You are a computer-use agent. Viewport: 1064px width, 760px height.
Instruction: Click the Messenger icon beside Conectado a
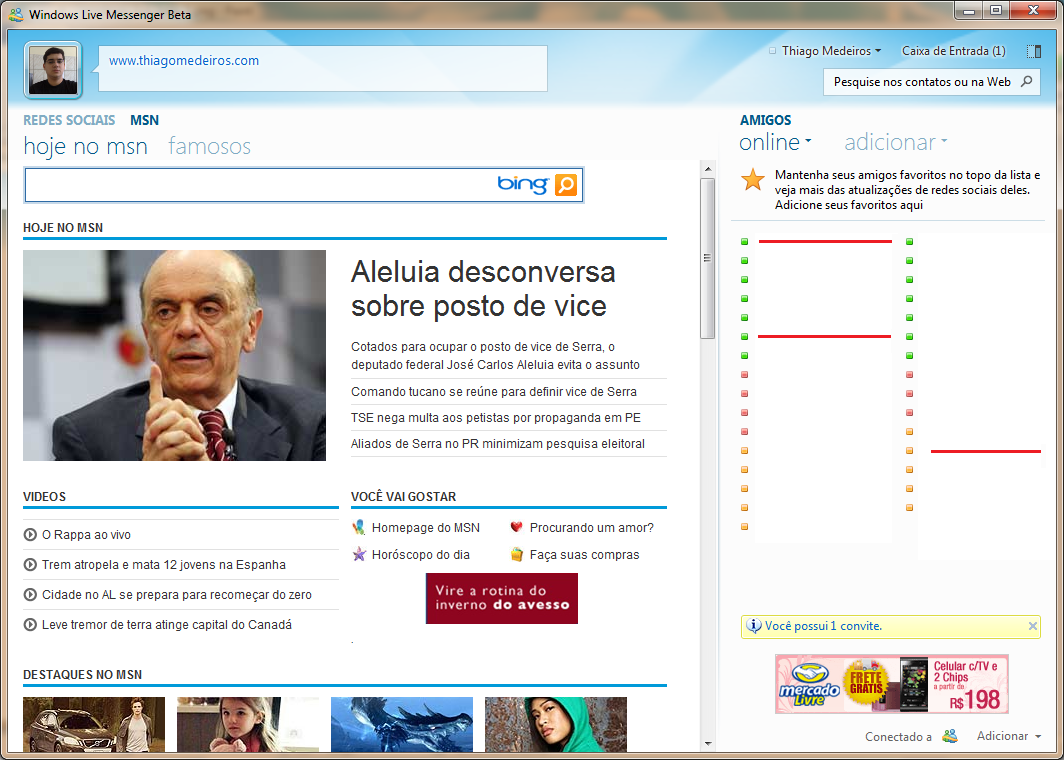(950, 736)
